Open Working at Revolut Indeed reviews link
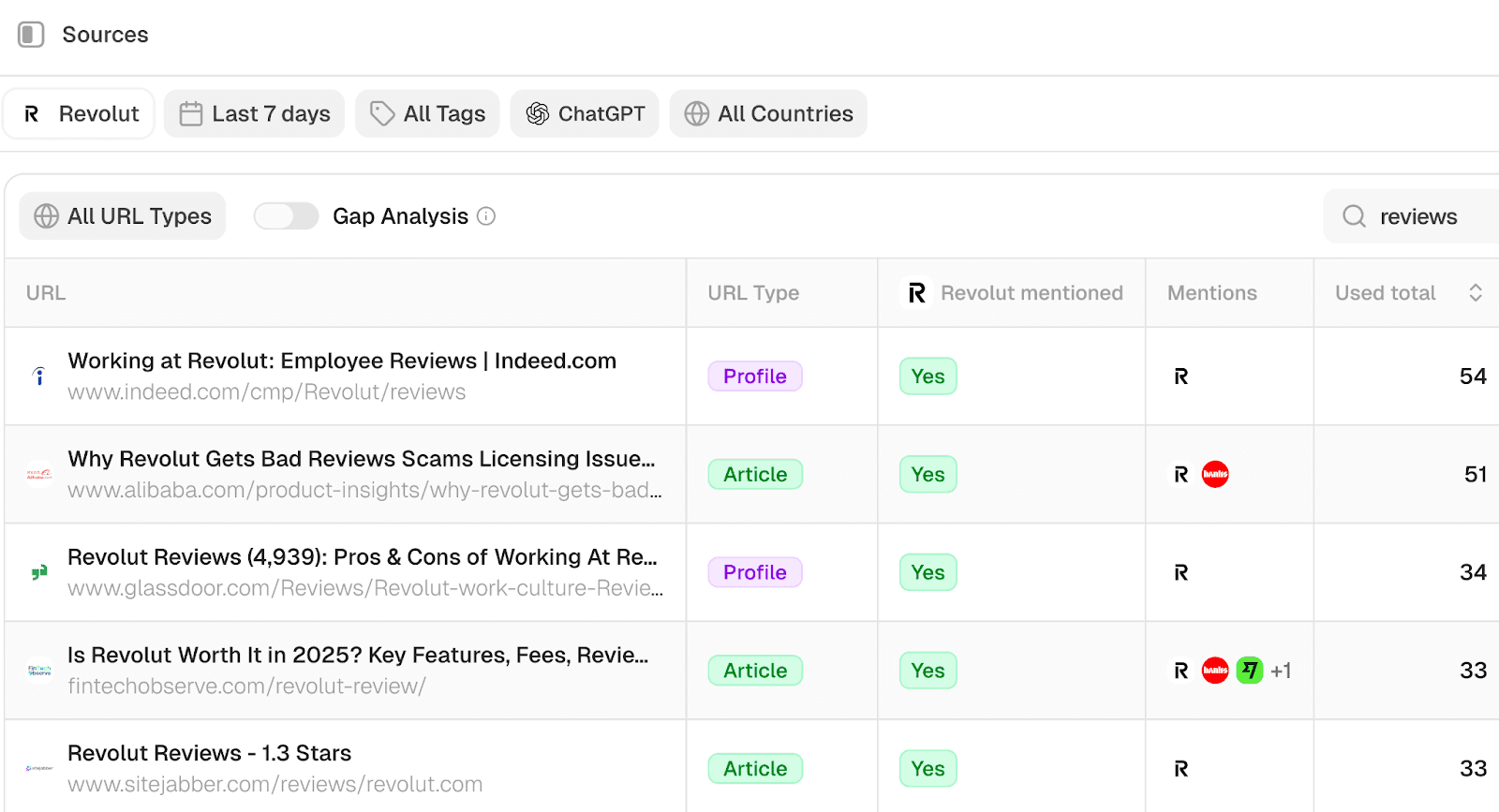This screenshot has height=812, width=1499. point(342,361)
